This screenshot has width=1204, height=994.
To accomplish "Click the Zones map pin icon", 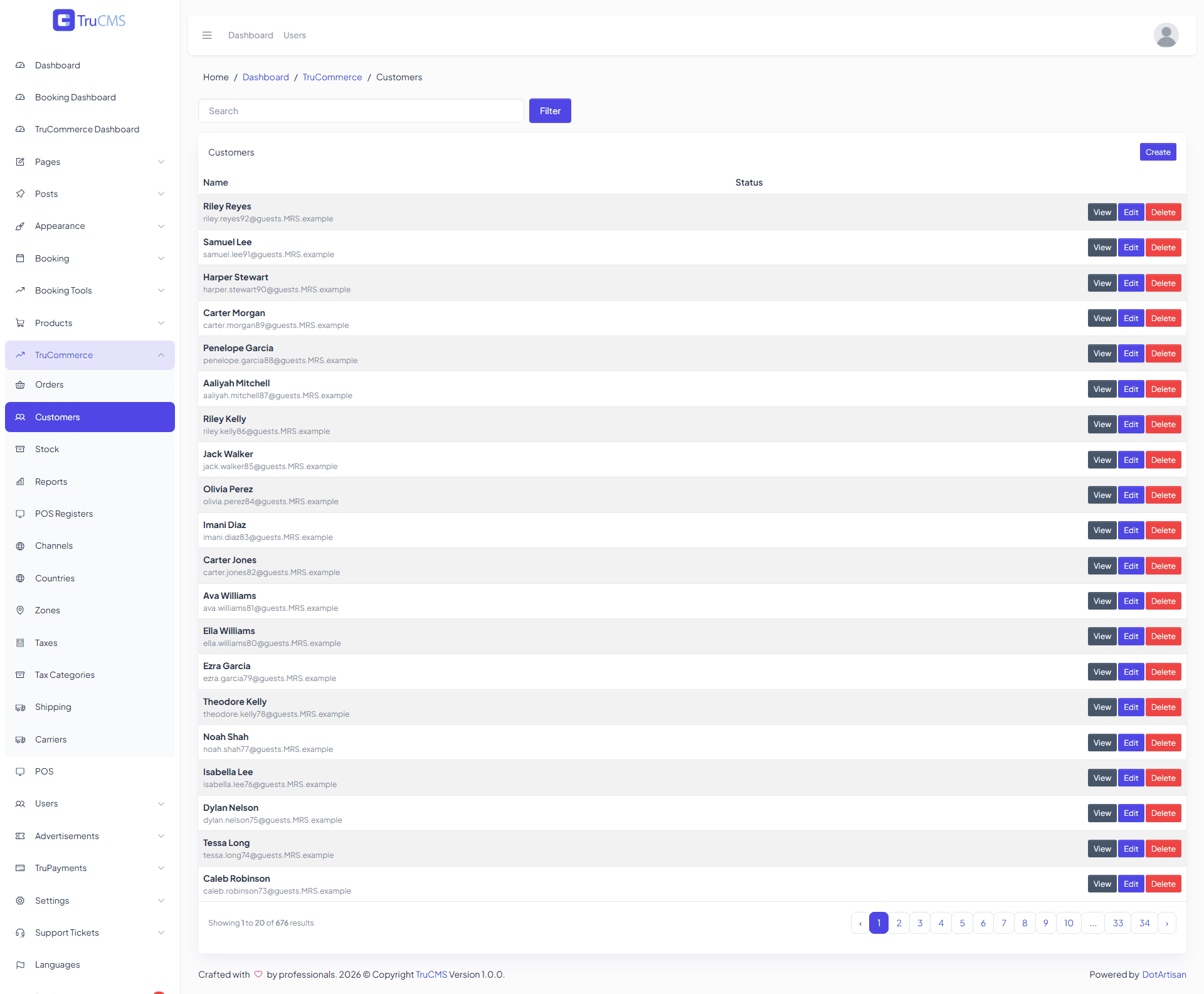I will (x=20, y=610).
